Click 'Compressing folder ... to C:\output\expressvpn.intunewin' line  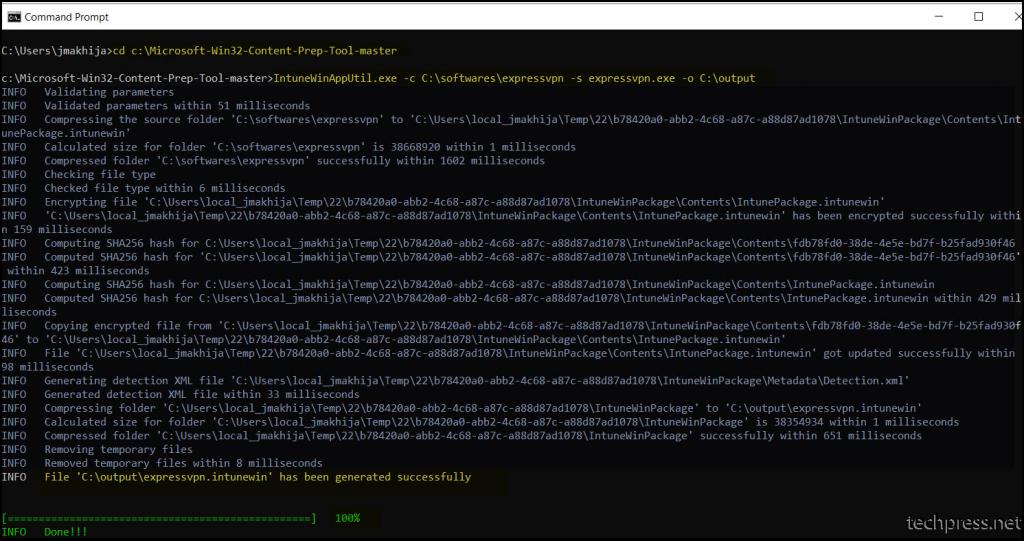point(462,408)
